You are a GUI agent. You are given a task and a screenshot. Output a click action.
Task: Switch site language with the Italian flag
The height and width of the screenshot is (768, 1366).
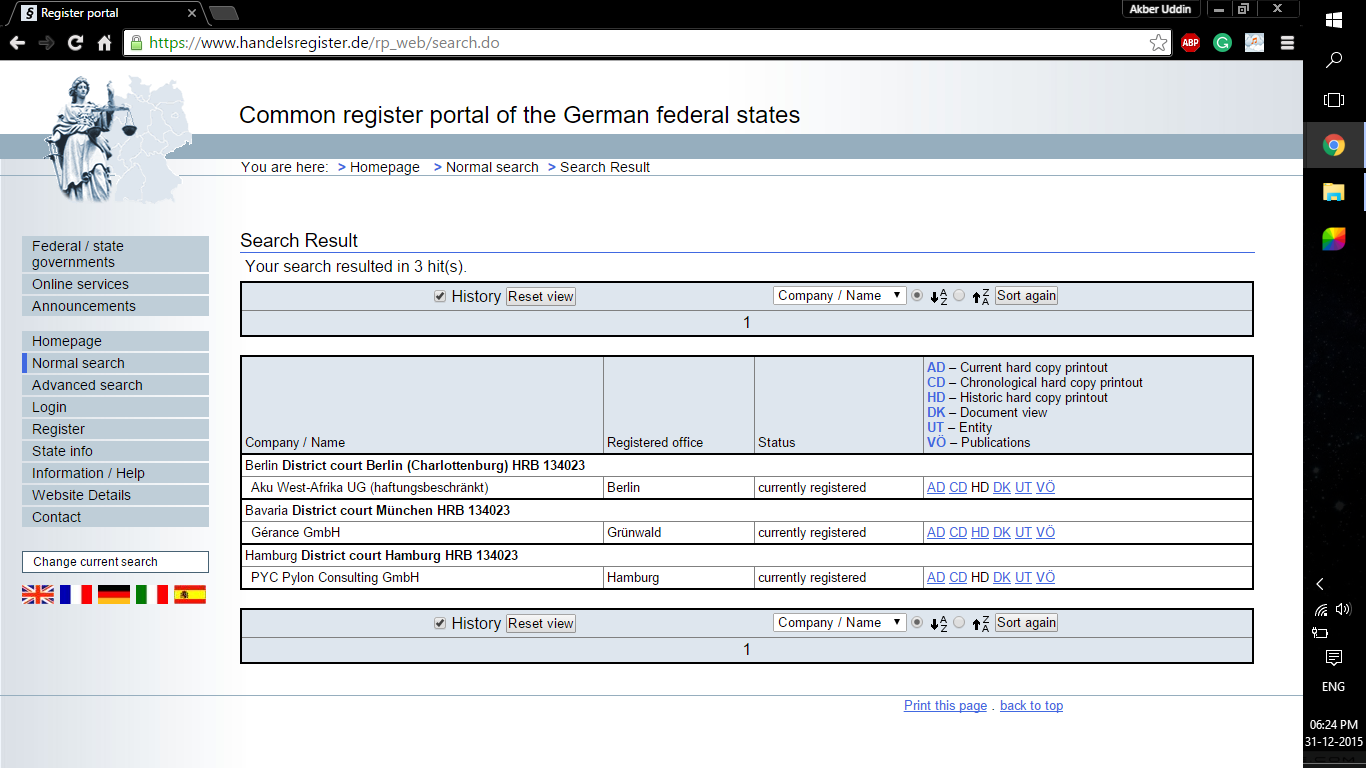pyautogui.click(x=152, y=594)
